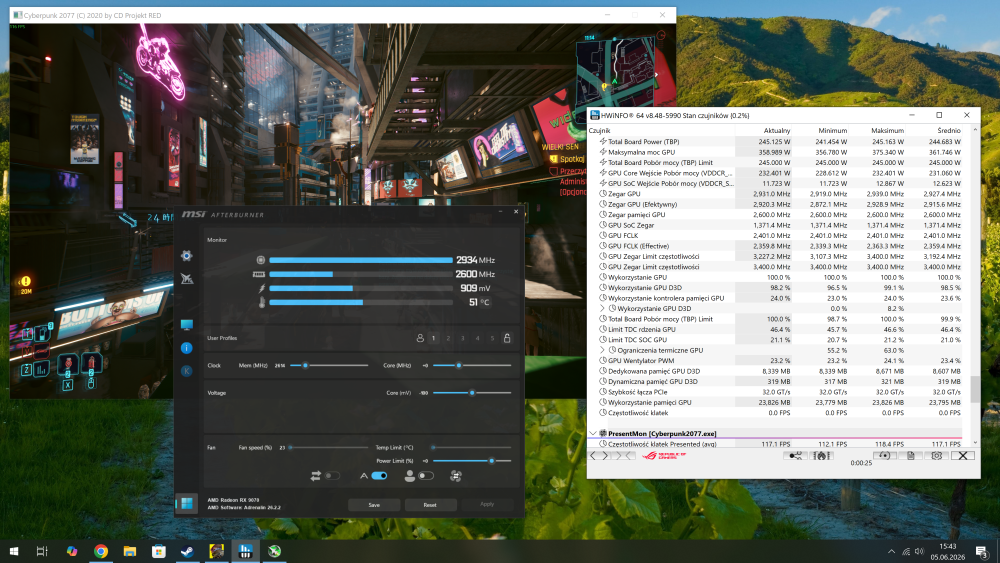Open the fan curve settings icon
The width and height of the screenshot is (1000, 563).
click(455, 476)
